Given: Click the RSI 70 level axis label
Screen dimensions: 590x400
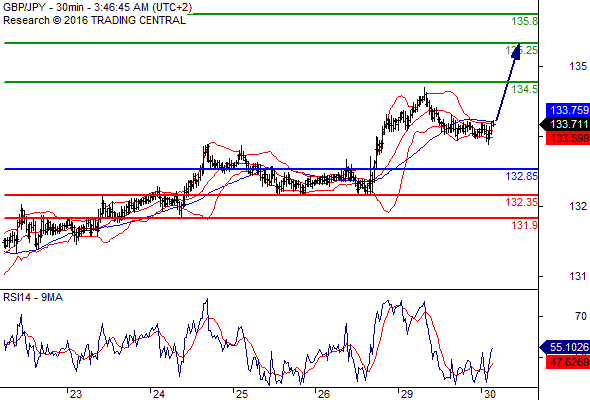Looking at the screenshot, I should tap(581, 316).
